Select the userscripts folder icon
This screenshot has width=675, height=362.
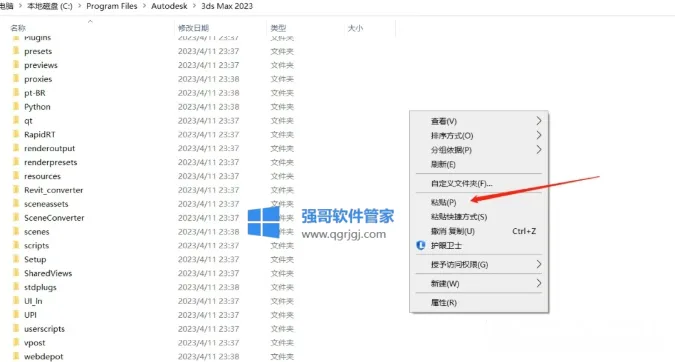pyautogui.click(x=16, y=328)
